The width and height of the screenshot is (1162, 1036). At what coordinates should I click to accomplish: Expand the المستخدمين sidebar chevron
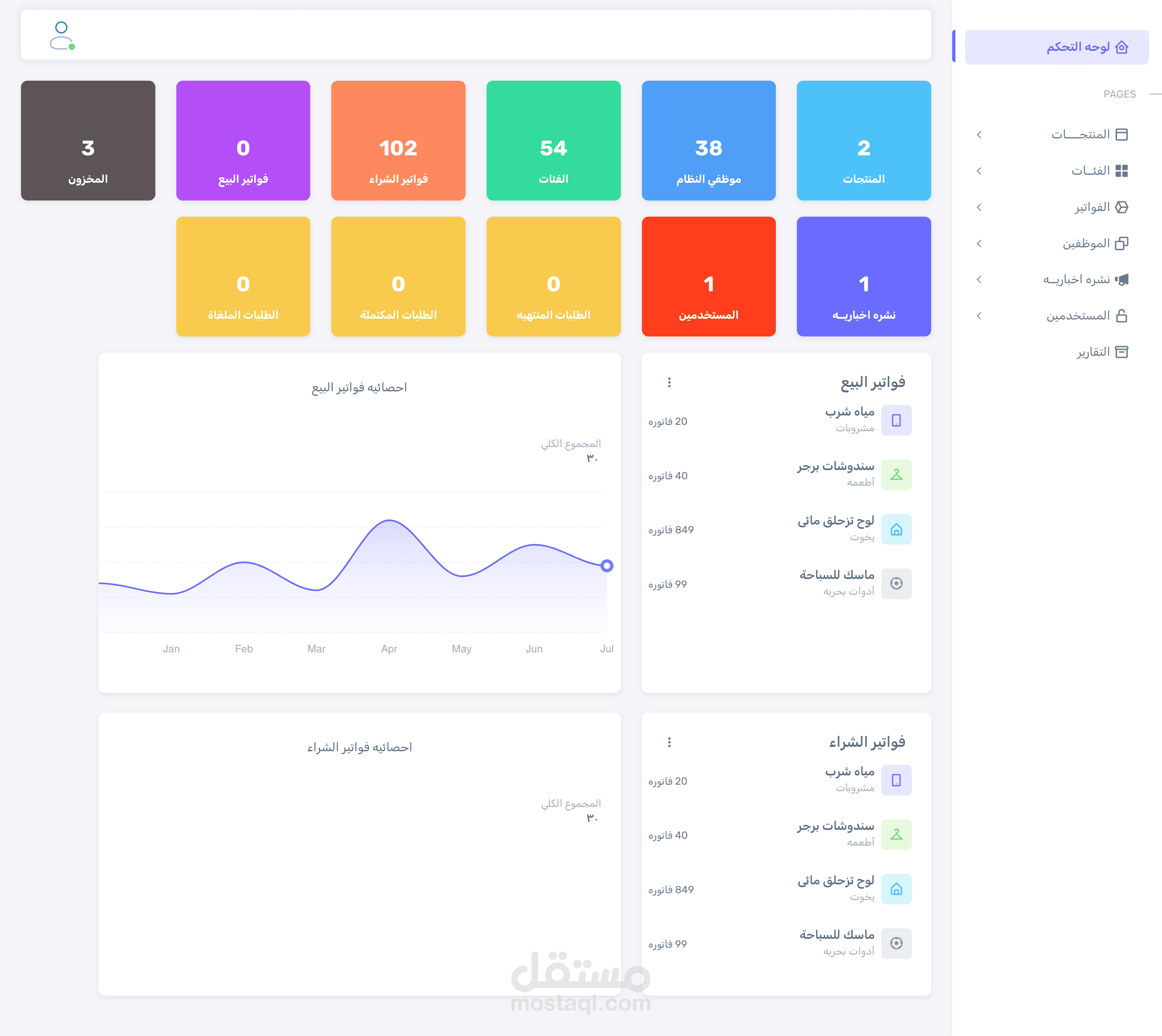(979, 316)
